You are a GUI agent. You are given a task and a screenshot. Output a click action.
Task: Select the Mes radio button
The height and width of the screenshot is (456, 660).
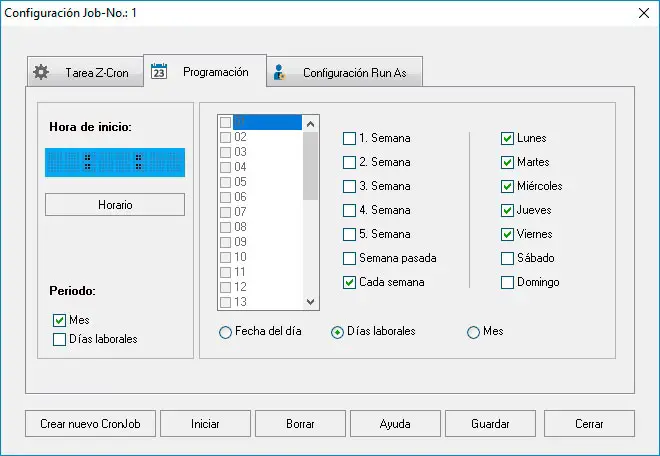click(473, 332)
